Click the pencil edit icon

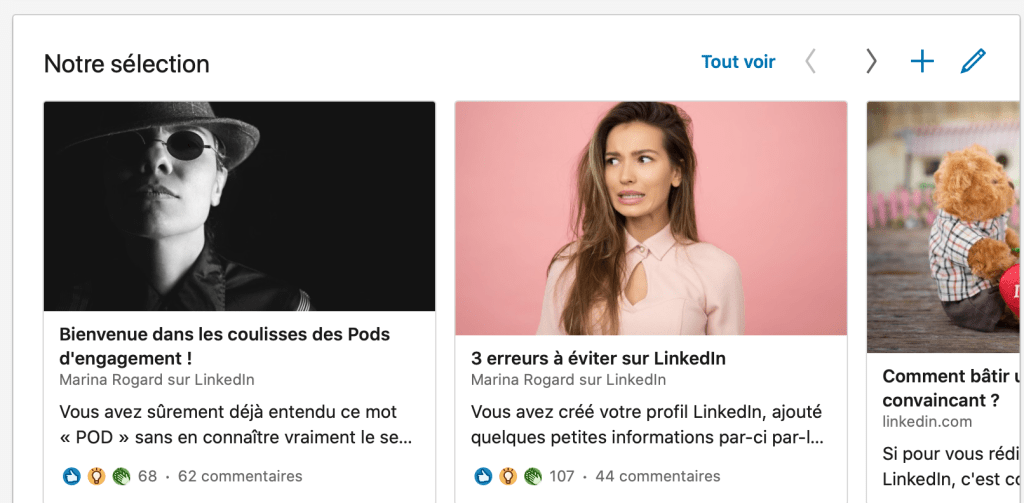click(x=972, y=62)
